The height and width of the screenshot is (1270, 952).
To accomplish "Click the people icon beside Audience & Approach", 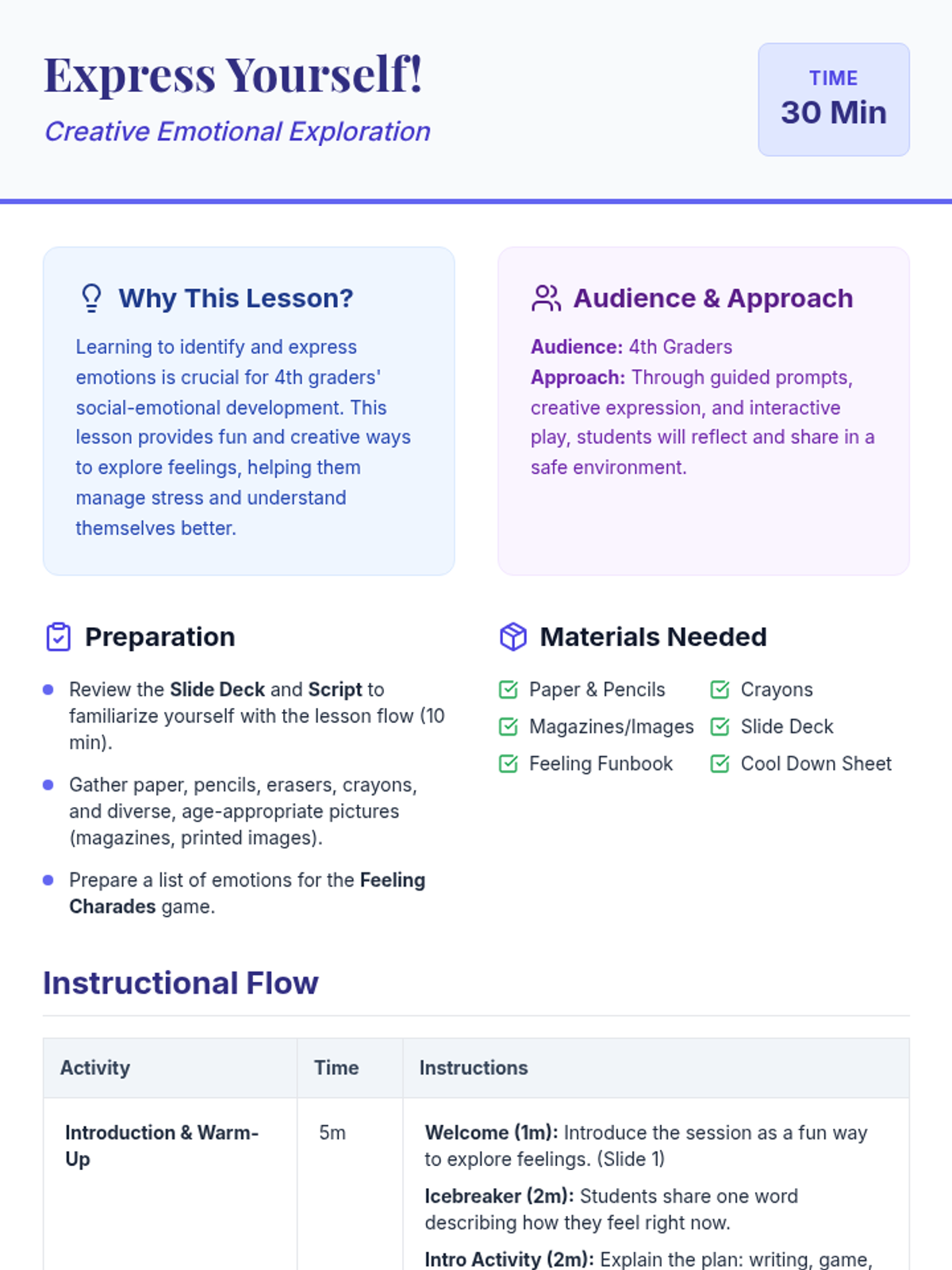I will coord(546,298).
